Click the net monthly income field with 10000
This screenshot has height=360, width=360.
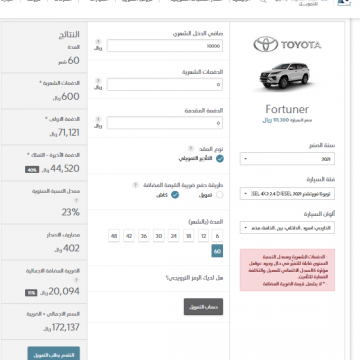coord(165,46)
